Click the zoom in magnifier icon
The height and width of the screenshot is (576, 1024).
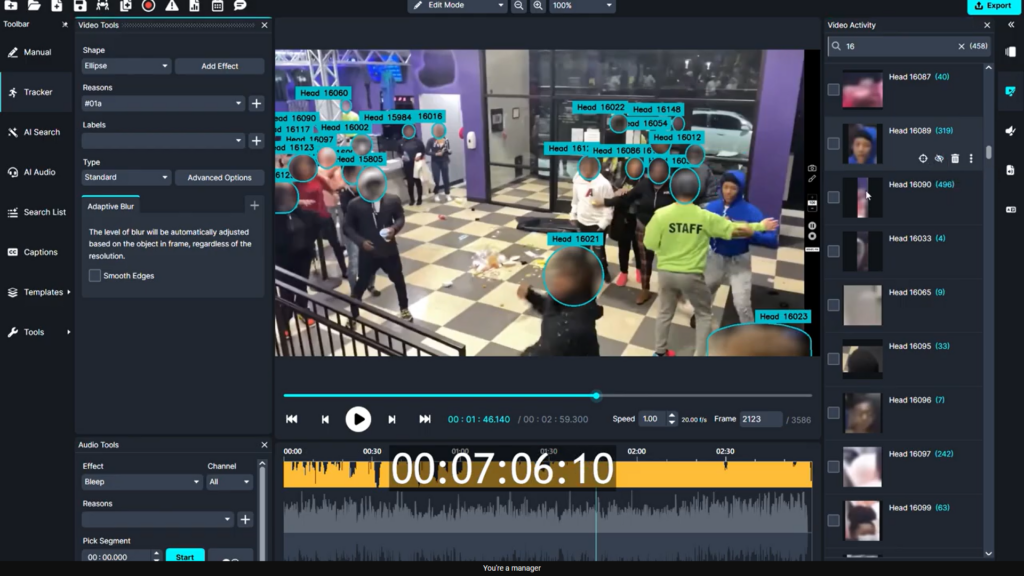pyautogui.click(x=537, y=5)
